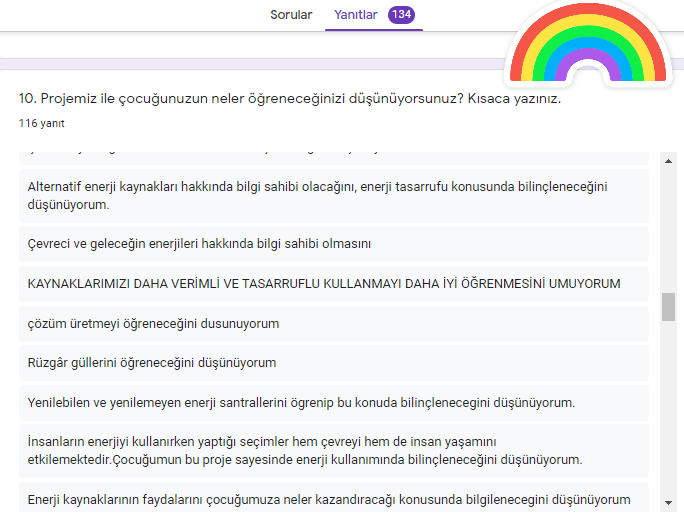This screenshot has width=684, height=526.
Task: Click the scrollbar down arrow
Action: pyautogui.click(x=668, y=503)
